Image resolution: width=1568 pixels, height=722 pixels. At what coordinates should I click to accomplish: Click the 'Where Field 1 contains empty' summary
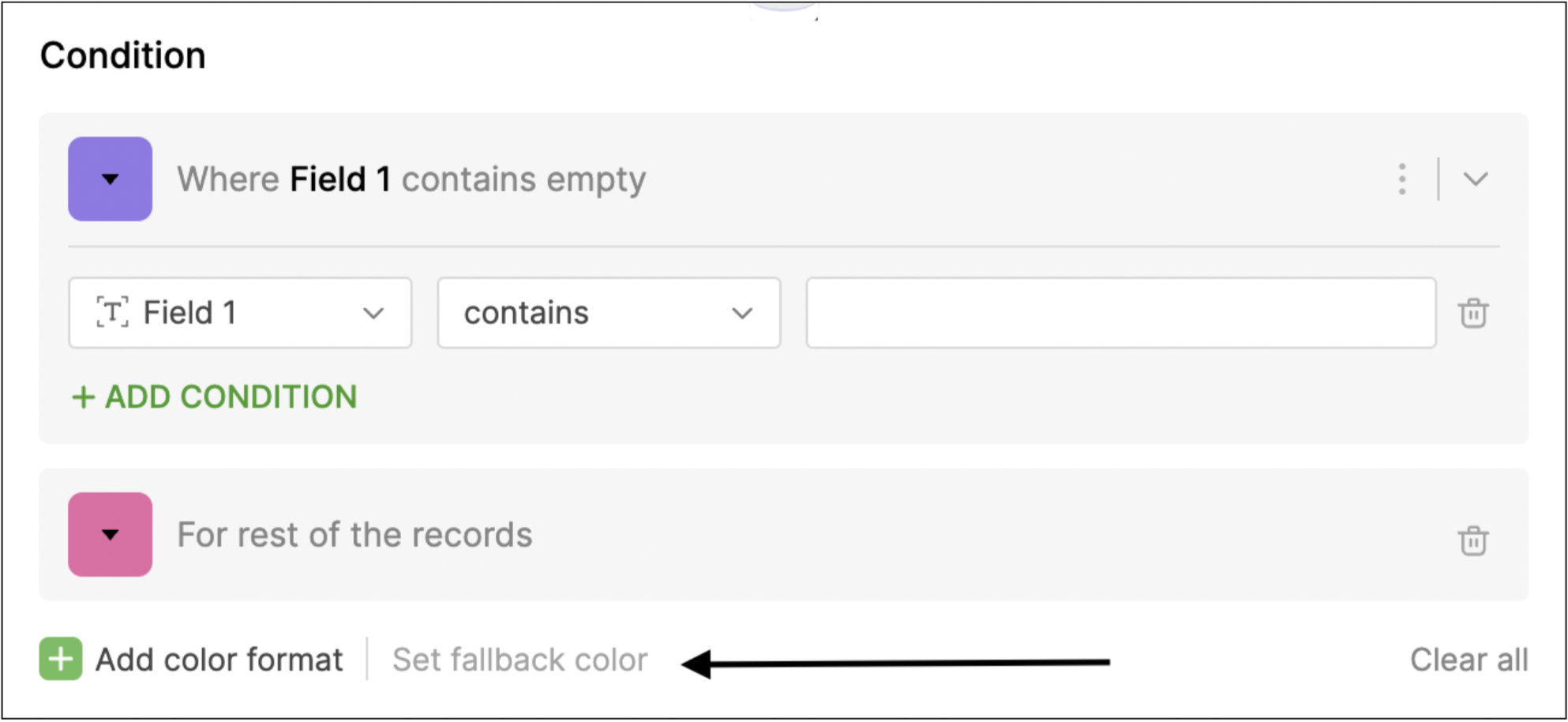pos(411,179)
